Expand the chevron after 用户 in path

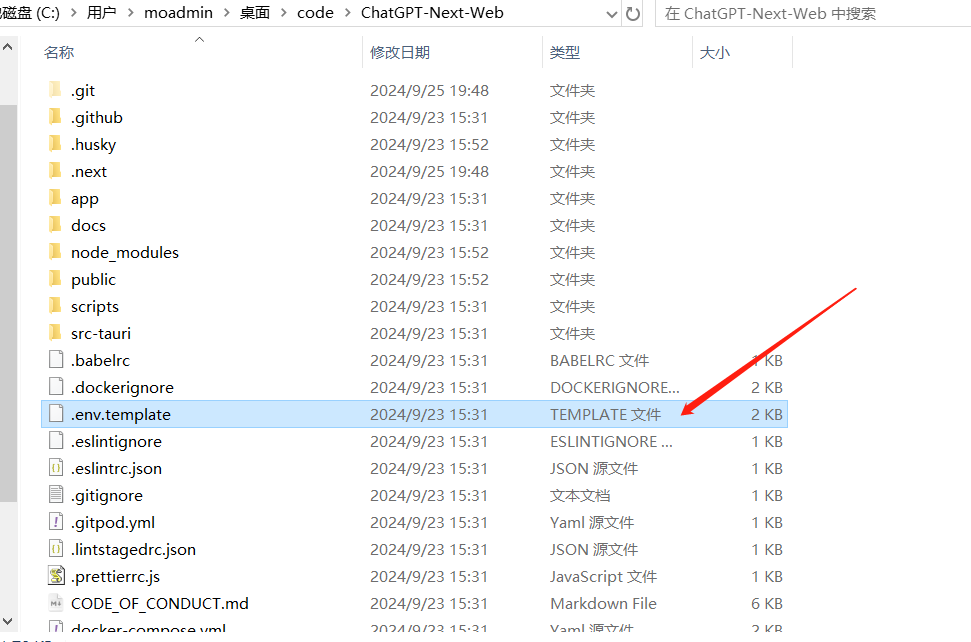[131, 13]
